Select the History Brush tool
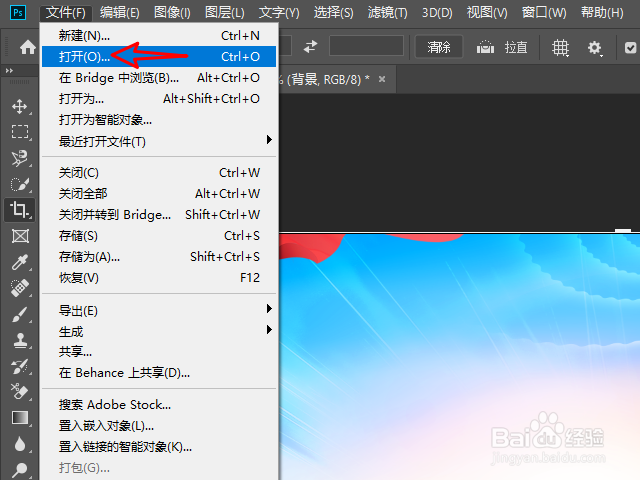 point(20,366)
